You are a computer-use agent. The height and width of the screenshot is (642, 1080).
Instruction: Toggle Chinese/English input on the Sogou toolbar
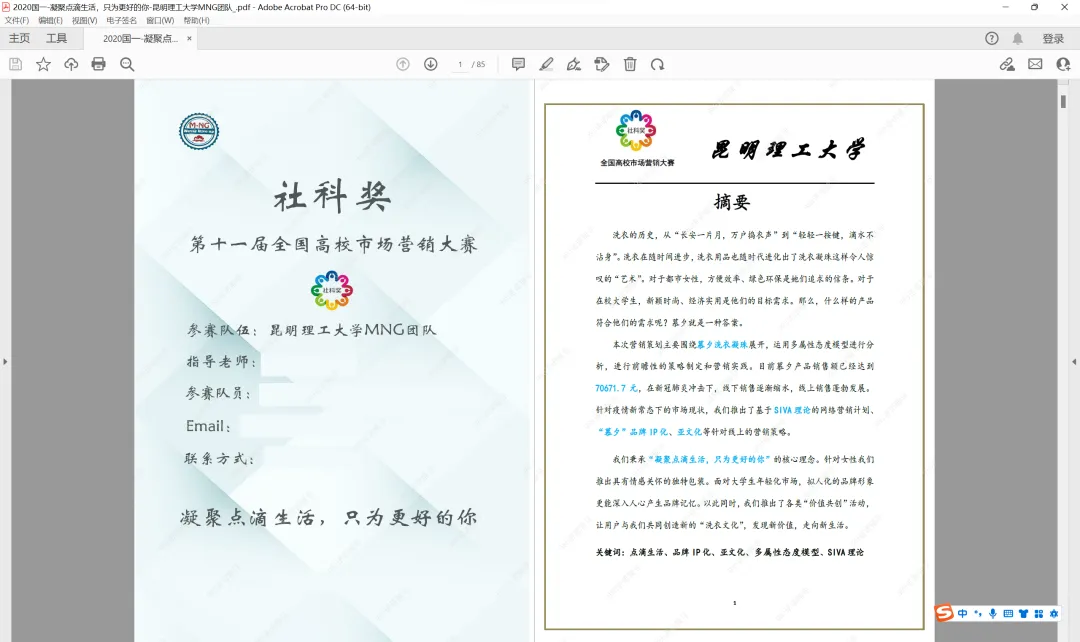point(963,613)
